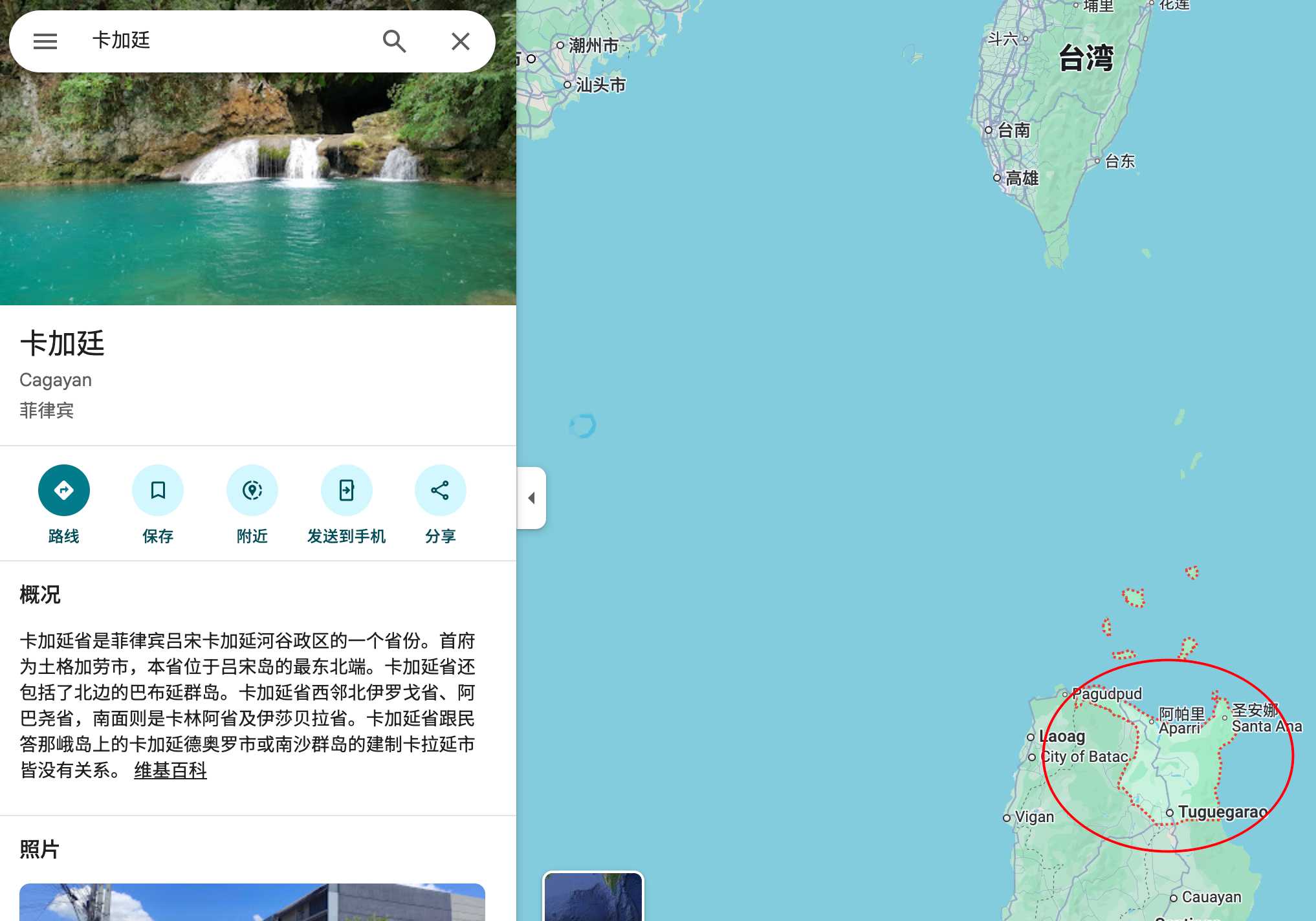Screen dimensions: 1316x921
Task: Open the waterfall header photo
Action: click(258, 188)
